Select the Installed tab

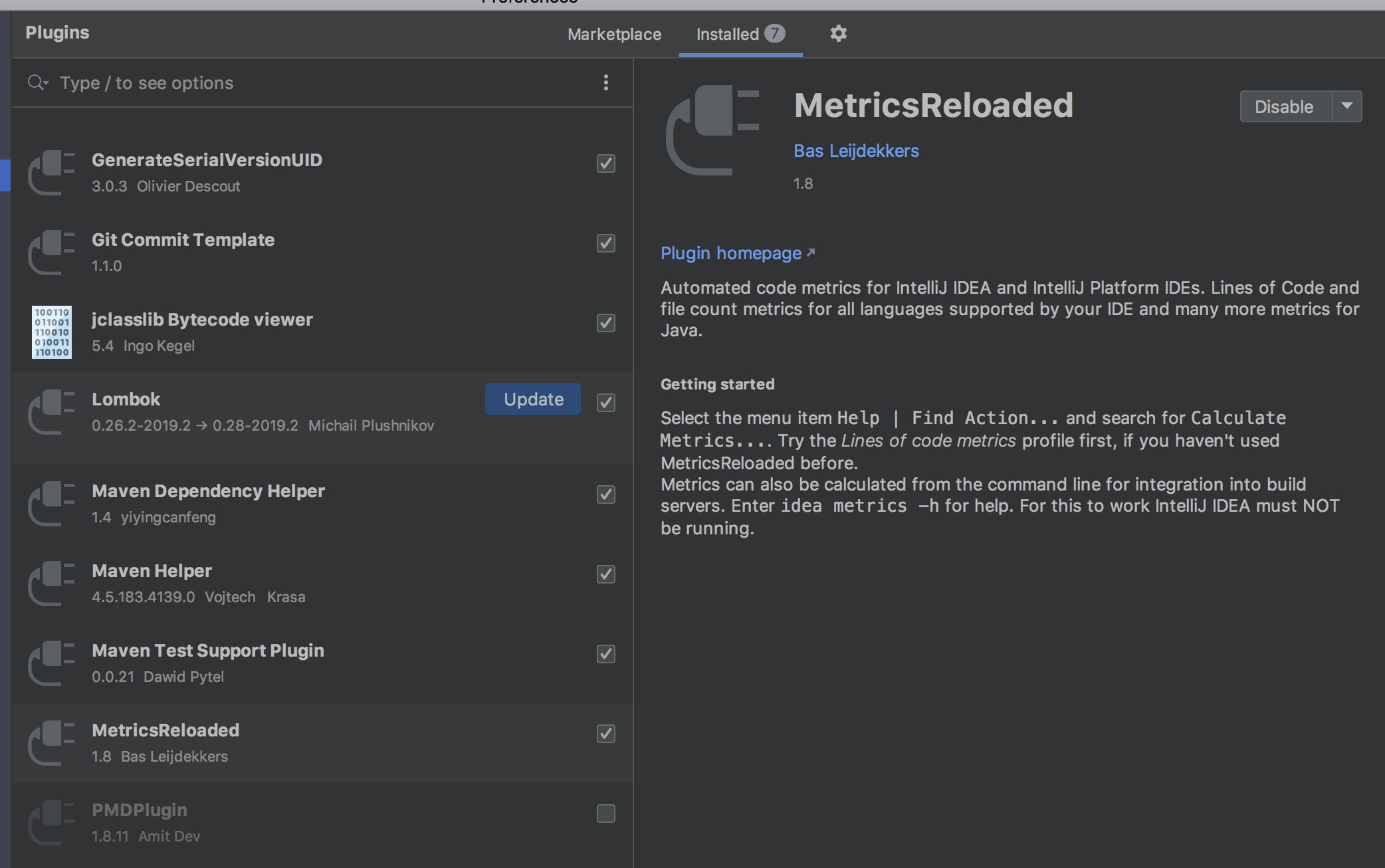(x=728, y=35)
